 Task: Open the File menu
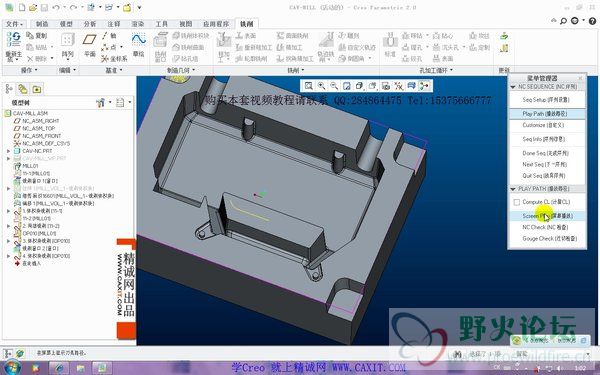point(15,24)
